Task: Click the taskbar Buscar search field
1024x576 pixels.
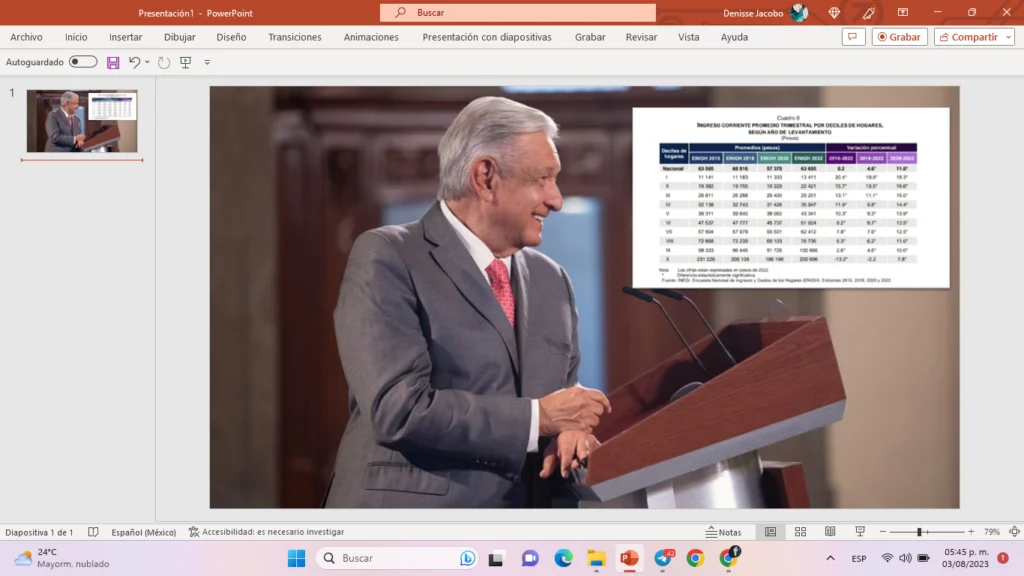Action: coord(397,558)
